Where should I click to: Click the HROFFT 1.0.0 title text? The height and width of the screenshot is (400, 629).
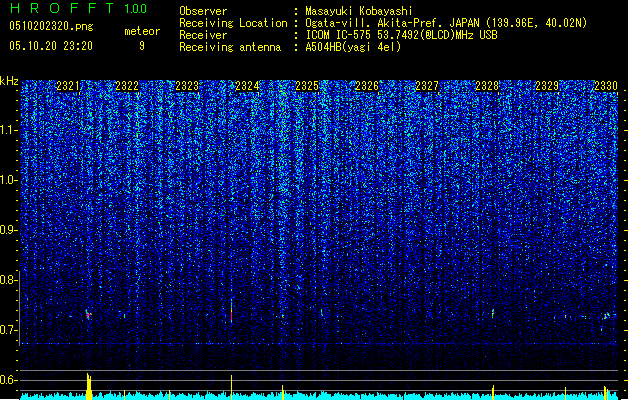(x=78, y=8)
